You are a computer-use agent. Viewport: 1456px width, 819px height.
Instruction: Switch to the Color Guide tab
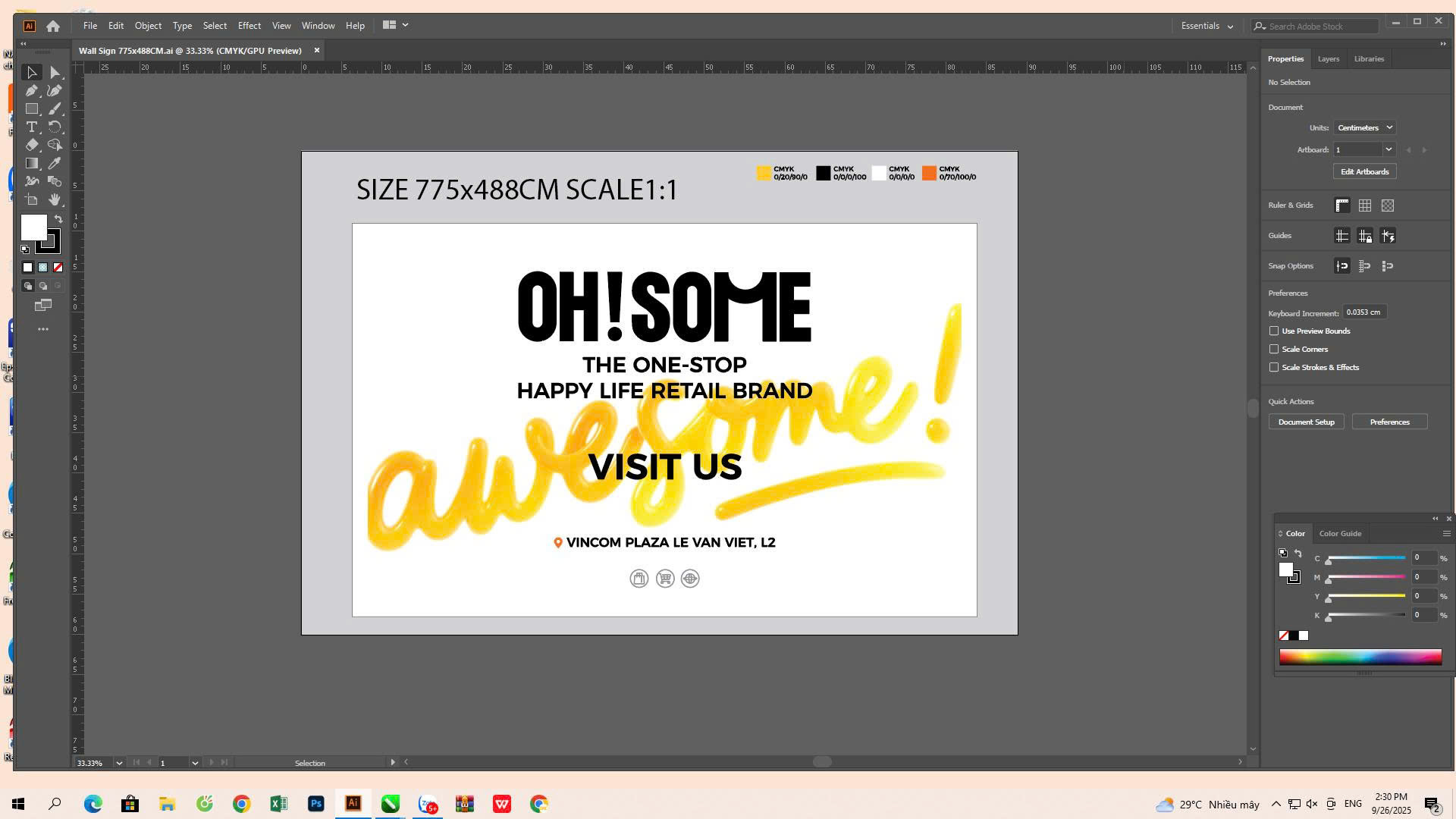(1340, 534)
